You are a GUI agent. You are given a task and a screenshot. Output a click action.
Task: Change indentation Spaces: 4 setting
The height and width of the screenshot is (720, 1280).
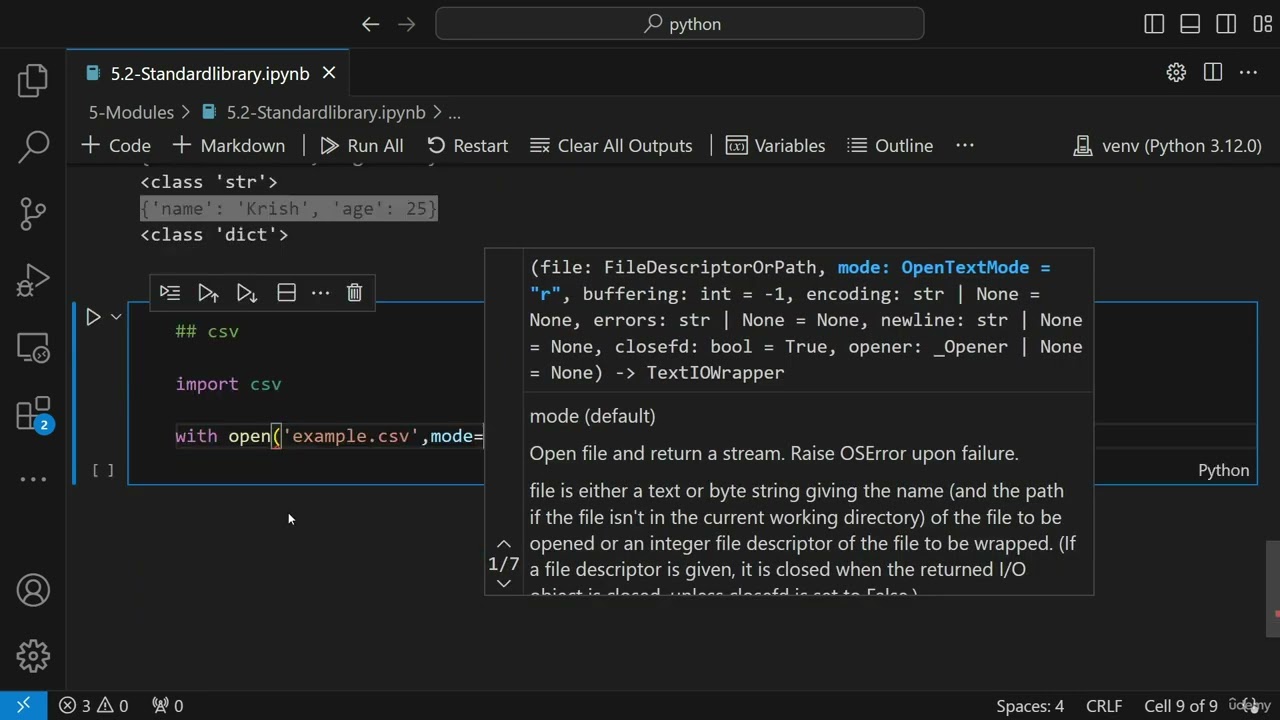click(x=1030, y=705)
